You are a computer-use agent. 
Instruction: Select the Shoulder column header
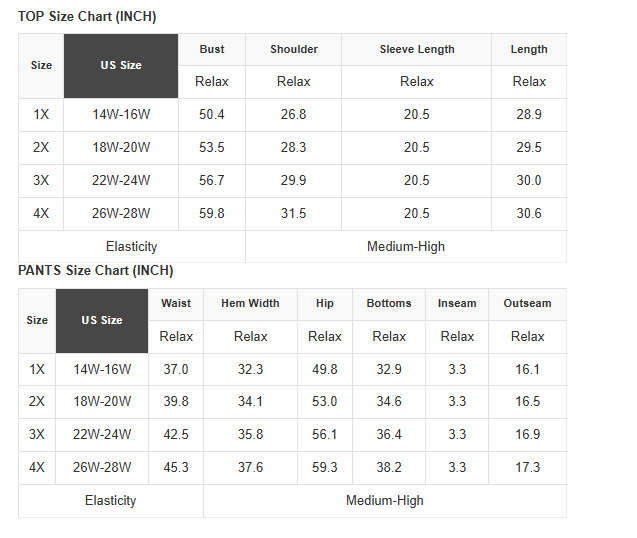(294, 49)
